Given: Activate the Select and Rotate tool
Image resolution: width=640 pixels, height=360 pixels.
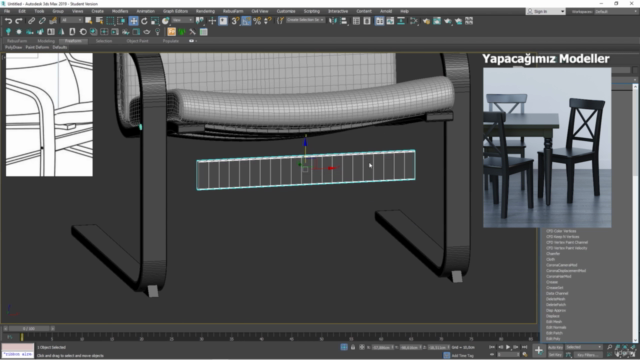Looking at the screenshot, I should click(x=144, y=21).
